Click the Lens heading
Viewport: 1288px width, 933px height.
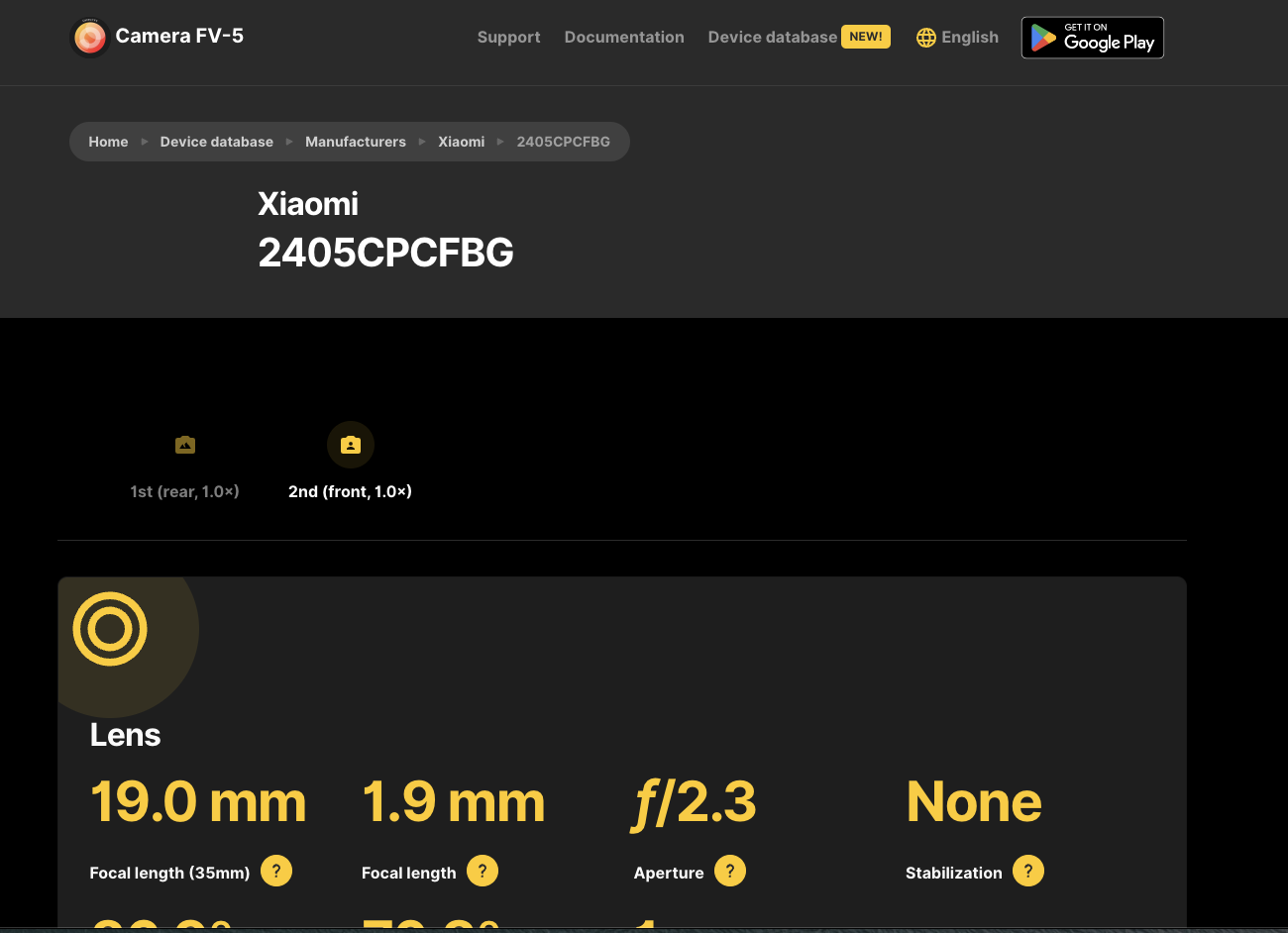pos(125,735)
